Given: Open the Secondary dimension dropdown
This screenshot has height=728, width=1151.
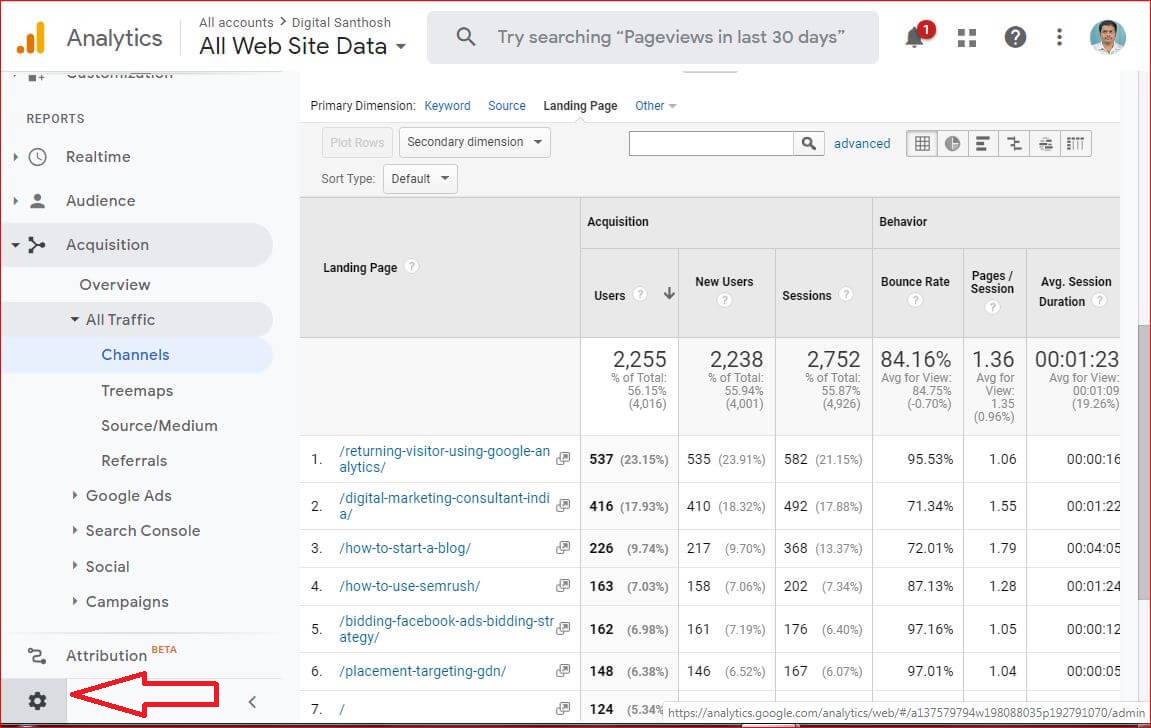Looking at the screenshot, I should [475, 142].
